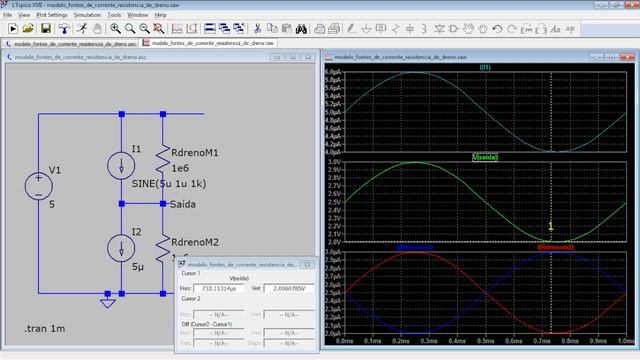Open the View menu
Viewport: 640px width, 360px height.
[x=24, y=15]
